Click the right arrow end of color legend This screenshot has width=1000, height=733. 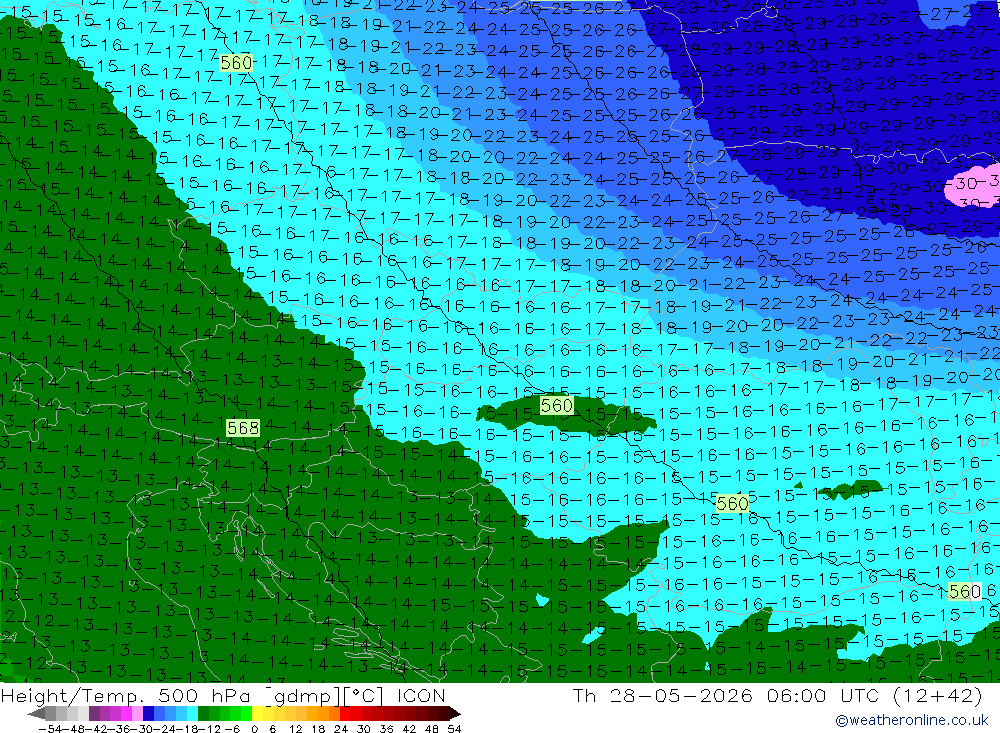(x=455, y=713)
